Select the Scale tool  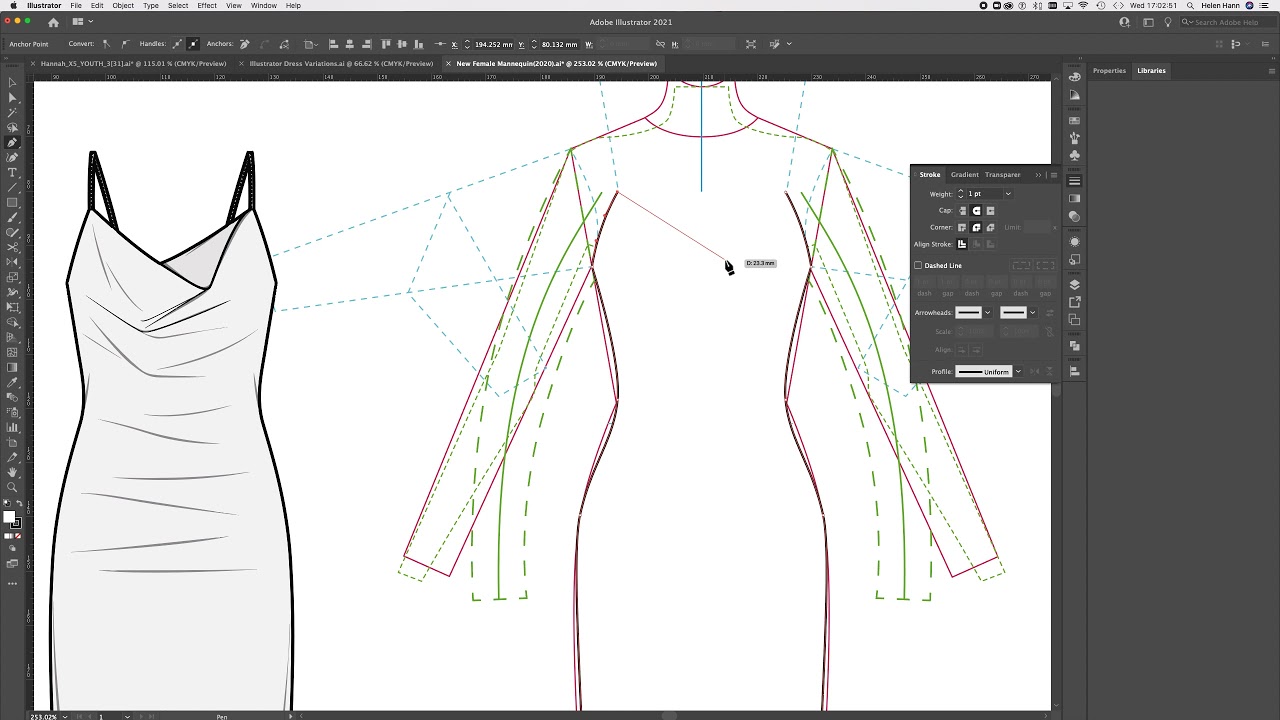[x=12, y=278]
